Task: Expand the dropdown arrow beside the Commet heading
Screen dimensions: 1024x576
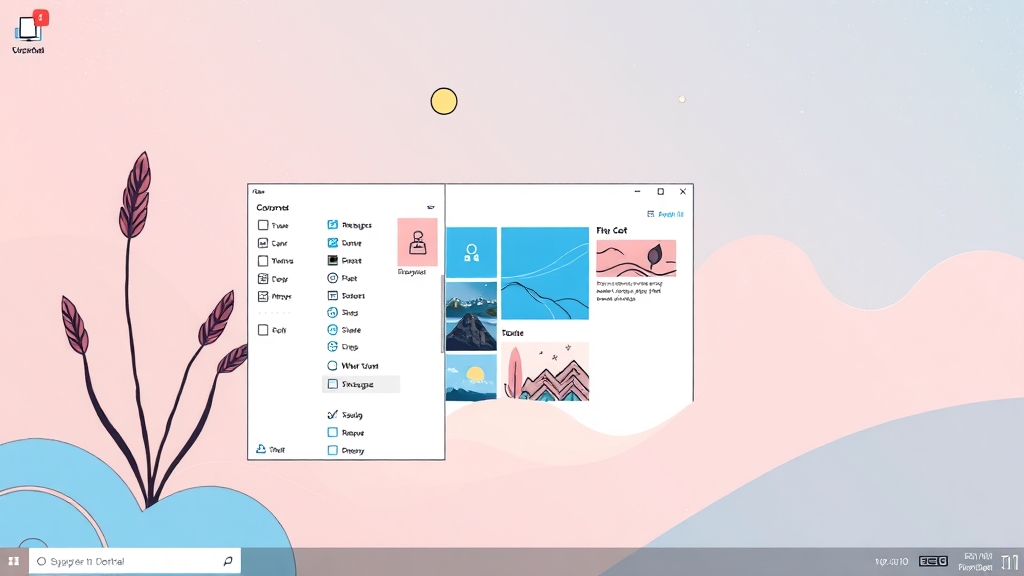Action: 430,208
